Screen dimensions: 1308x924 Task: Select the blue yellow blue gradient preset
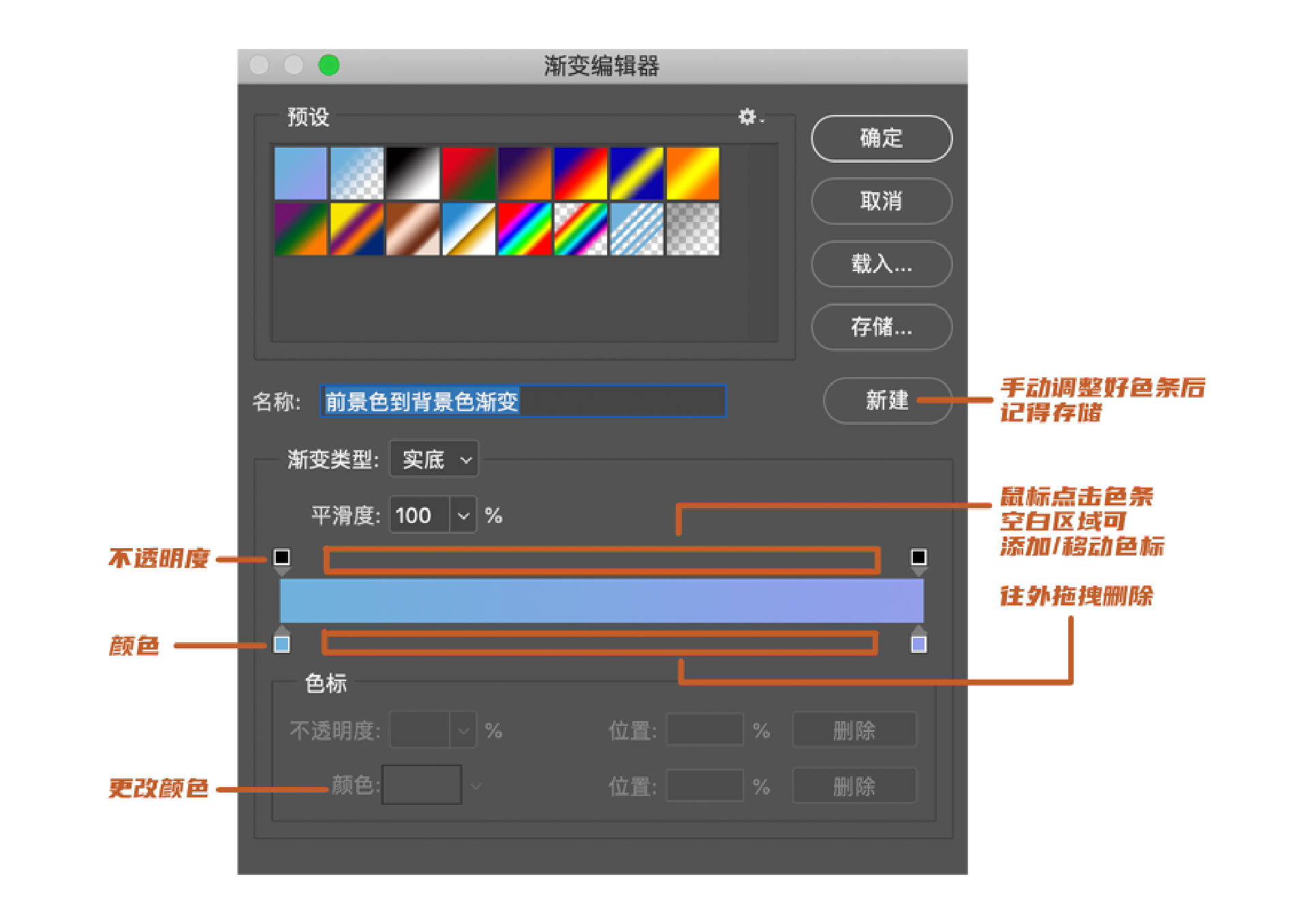click(x=637, y=173)
